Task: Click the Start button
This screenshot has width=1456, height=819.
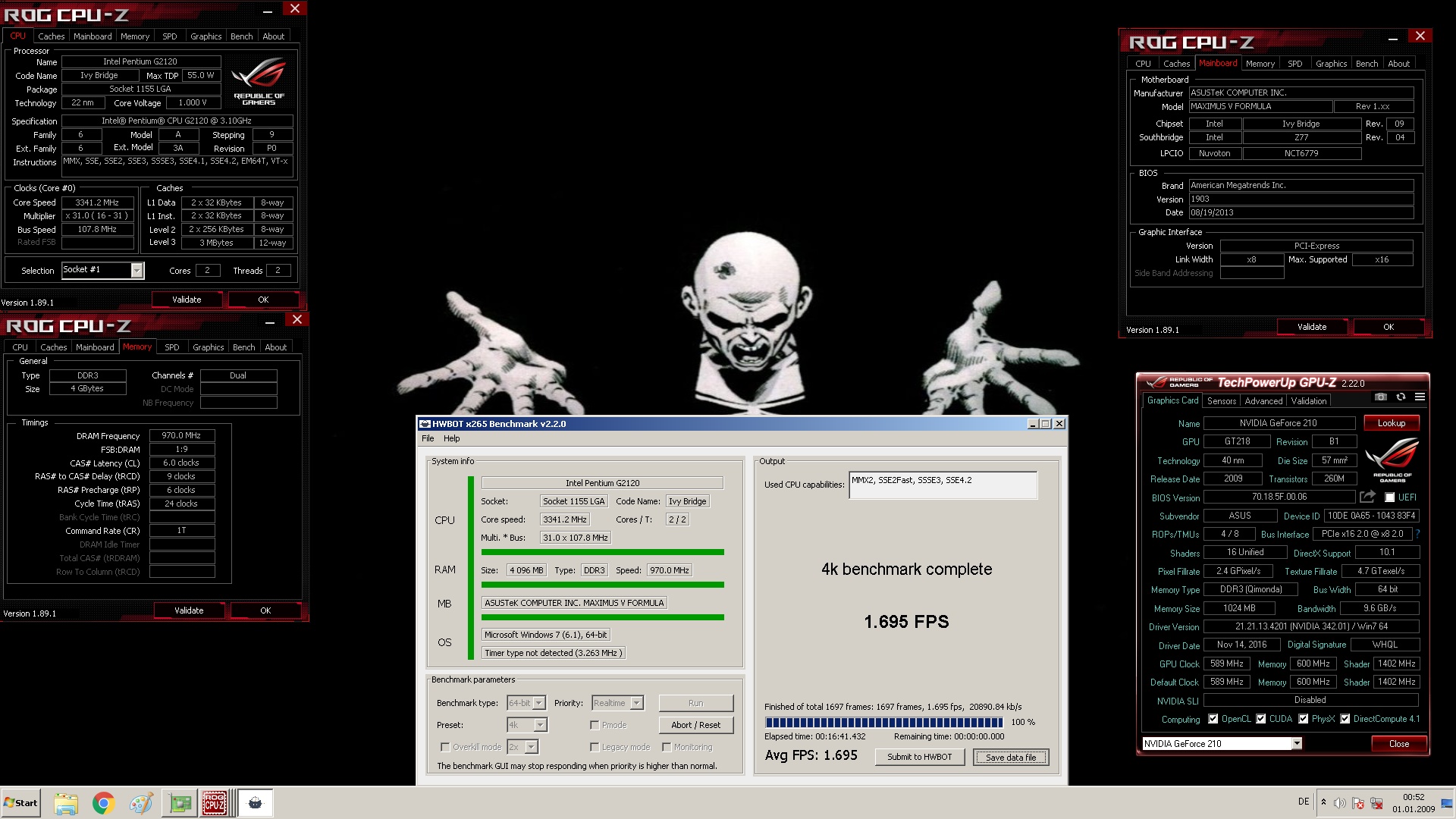Action: pos(20,803)
